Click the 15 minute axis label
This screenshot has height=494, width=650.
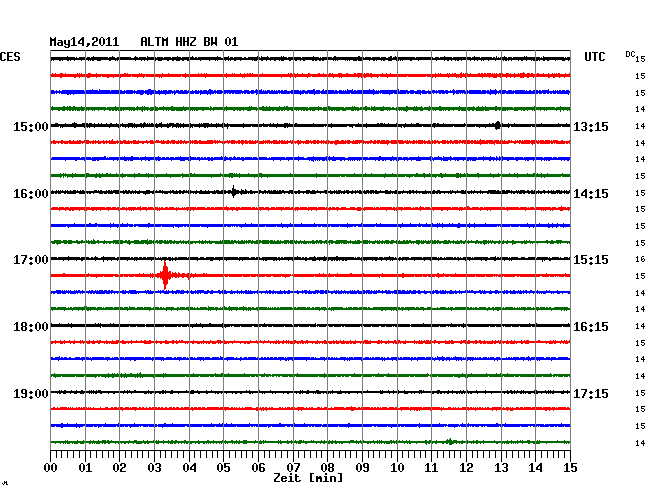pos(570,467)
